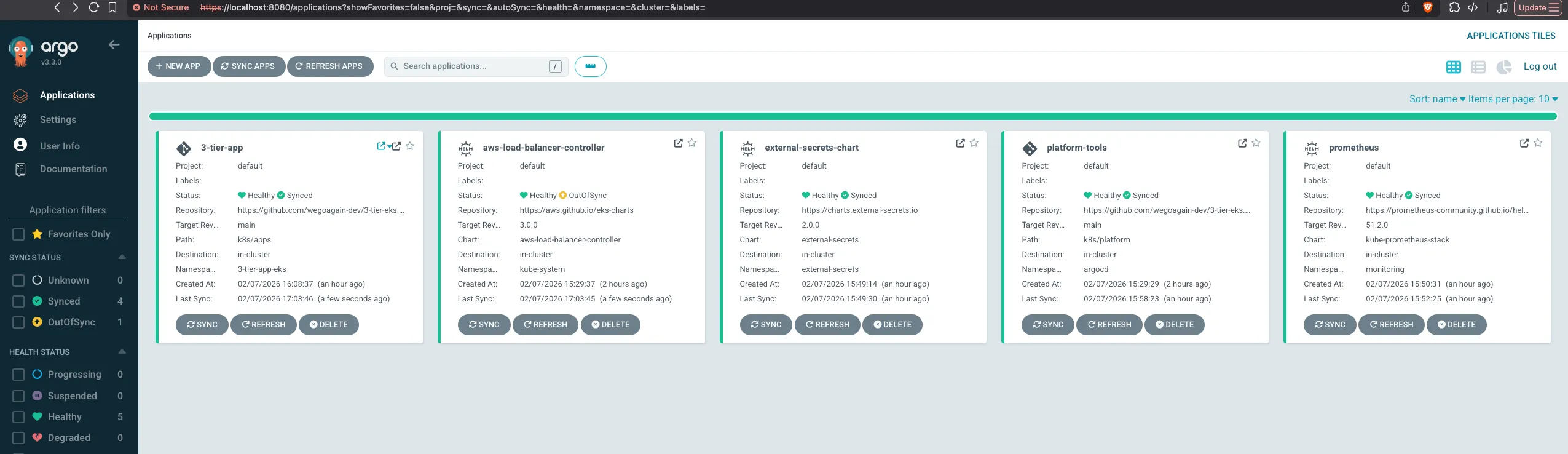Collapse sidebar with the back arrow
1568x454 pixels.
coord(114,45)
